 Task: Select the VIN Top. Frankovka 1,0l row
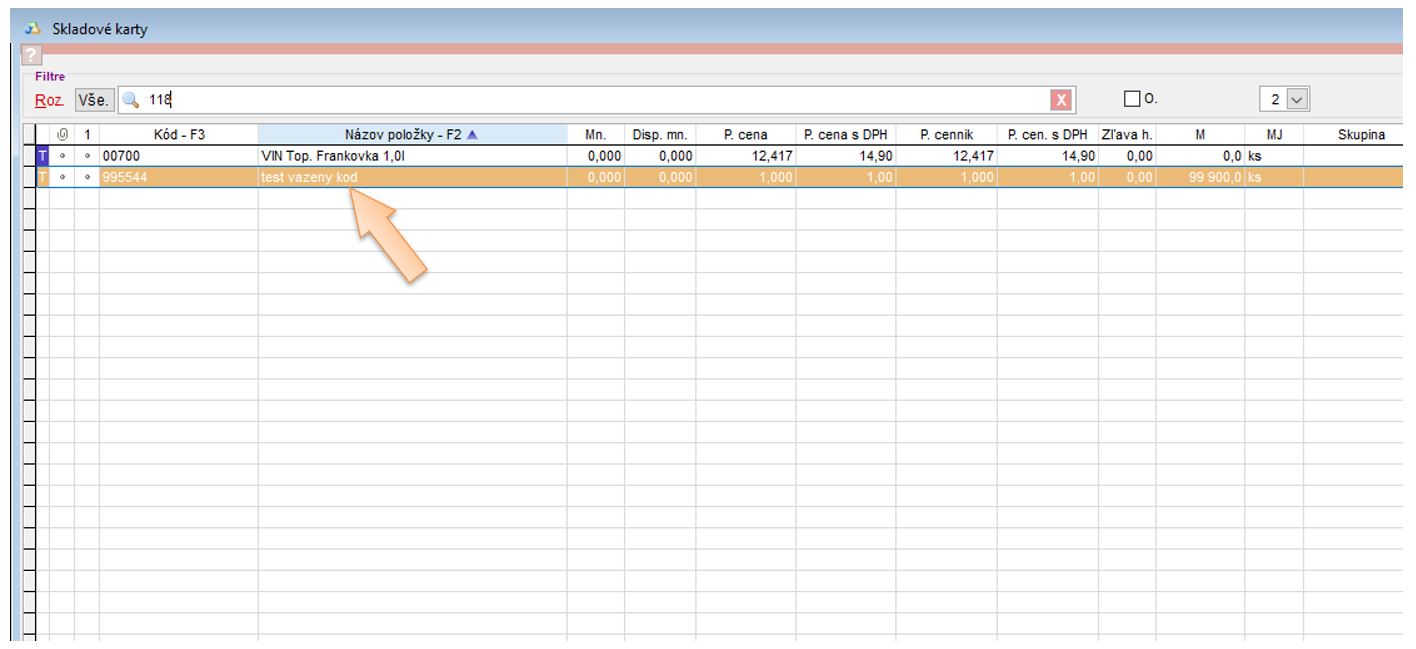tap(320, 156)
